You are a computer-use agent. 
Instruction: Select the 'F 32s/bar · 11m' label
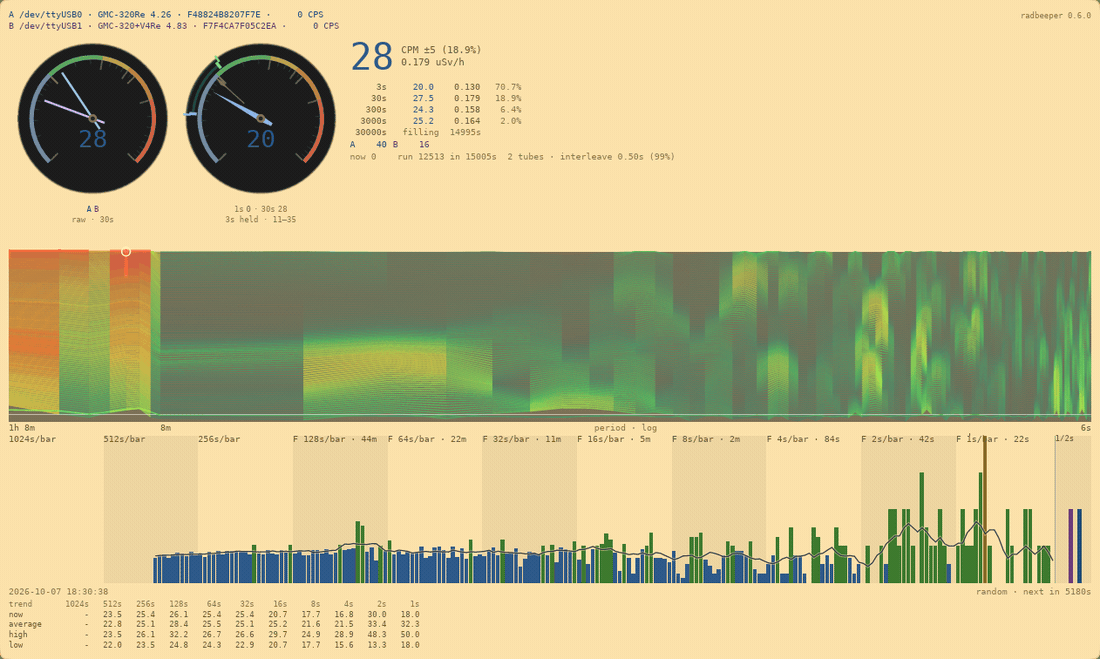click(522, 439)
